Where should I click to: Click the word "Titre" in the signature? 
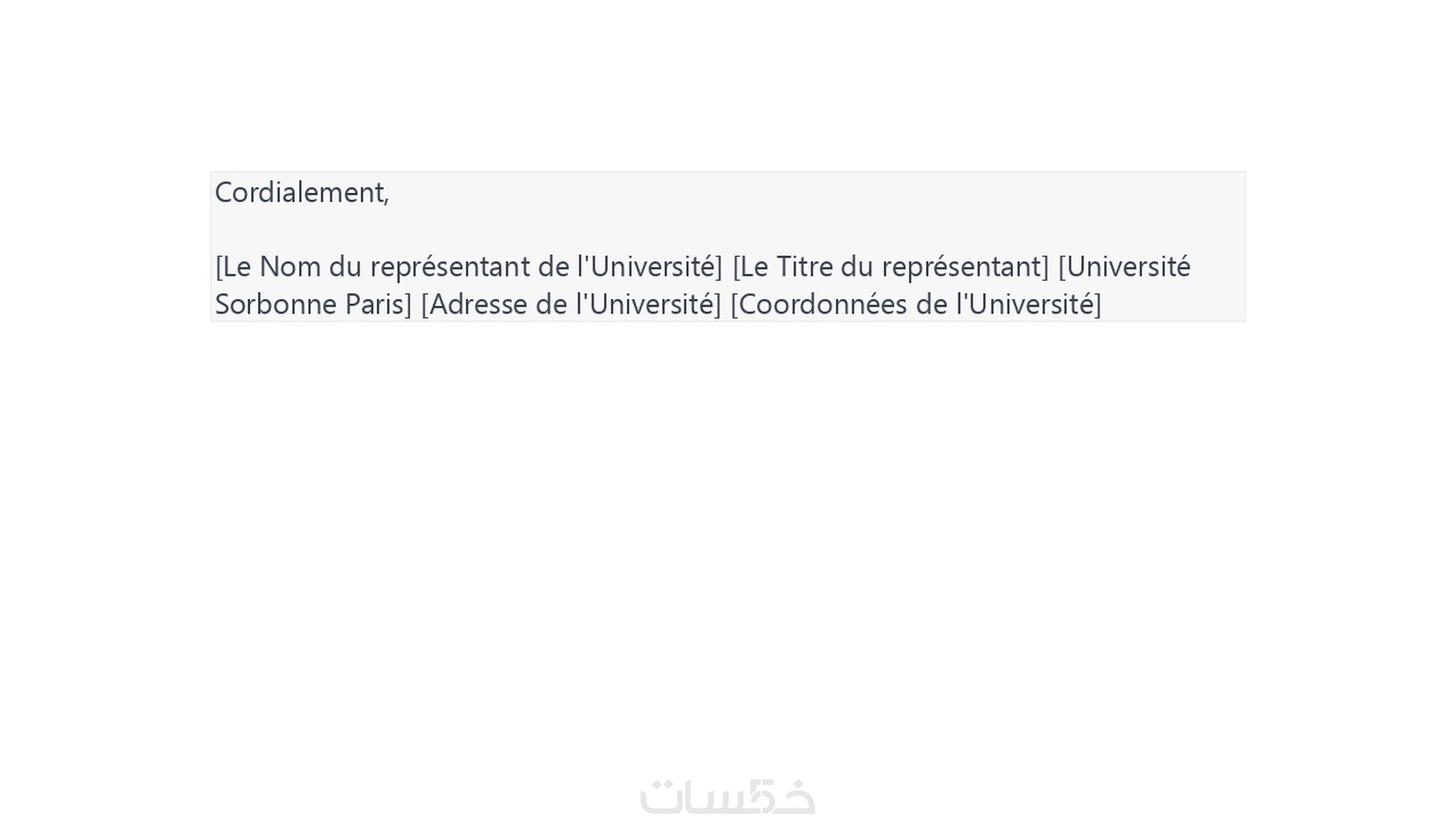point(804,267)
